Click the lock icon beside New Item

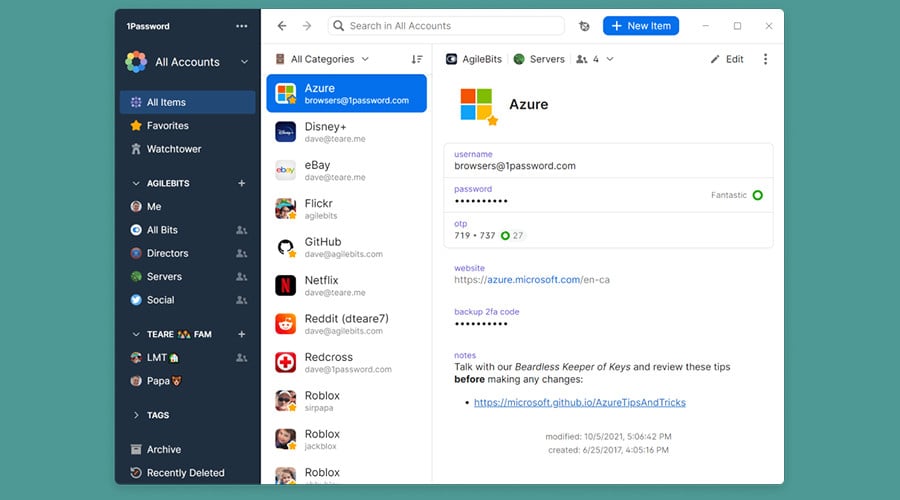coord(584,26)
